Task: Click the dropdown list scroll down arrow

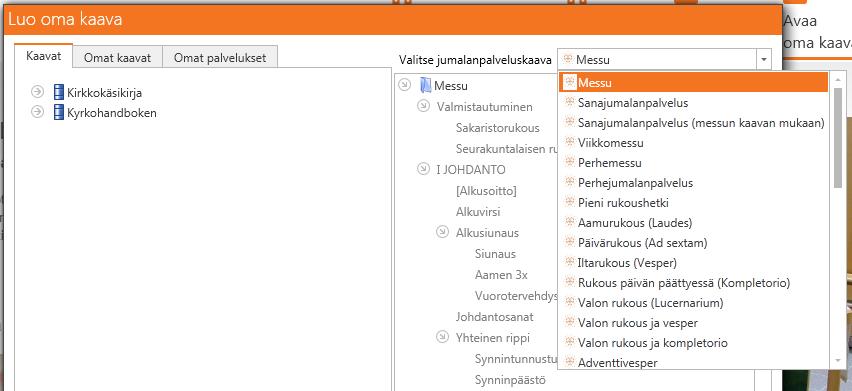Action: tap(838, 361)
